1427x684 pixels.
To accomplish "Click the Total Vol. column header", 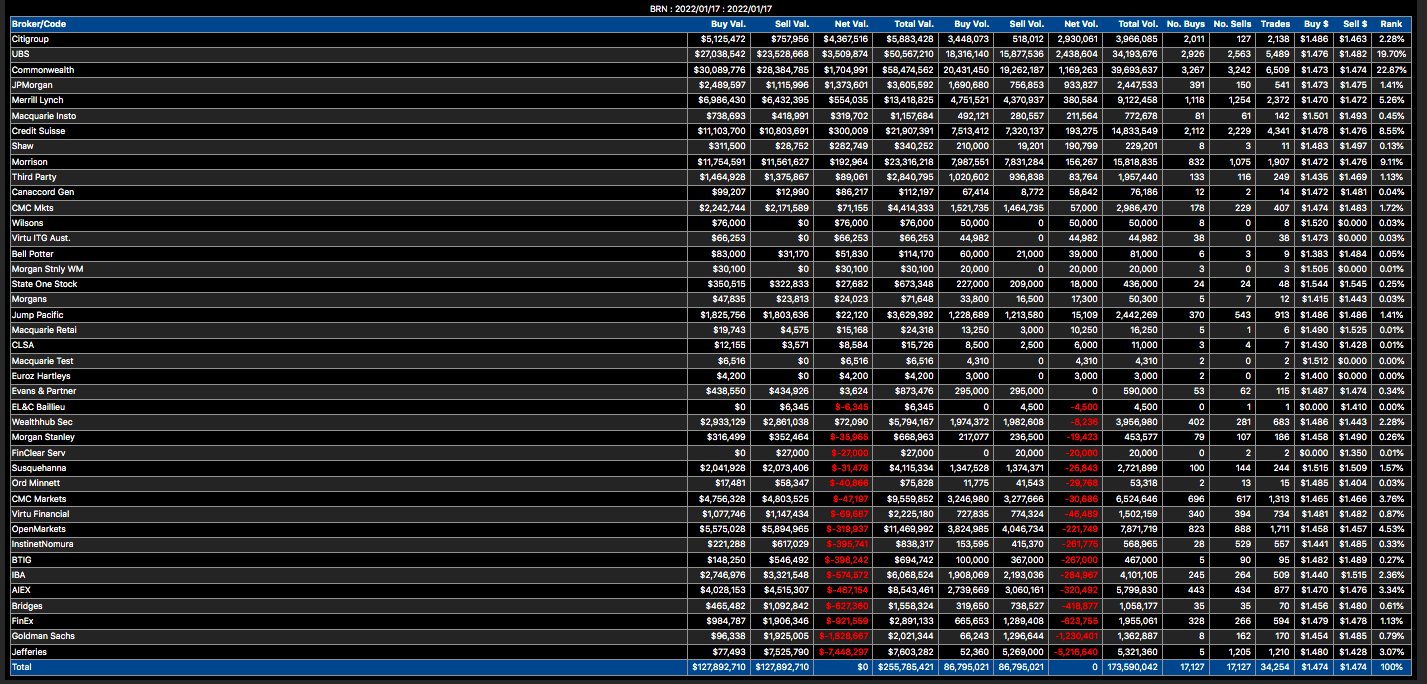I will pos(1138,23).
